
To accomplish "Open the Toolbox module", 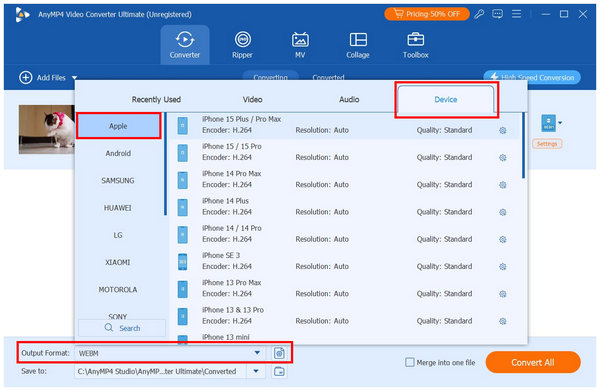I will 416,45.
